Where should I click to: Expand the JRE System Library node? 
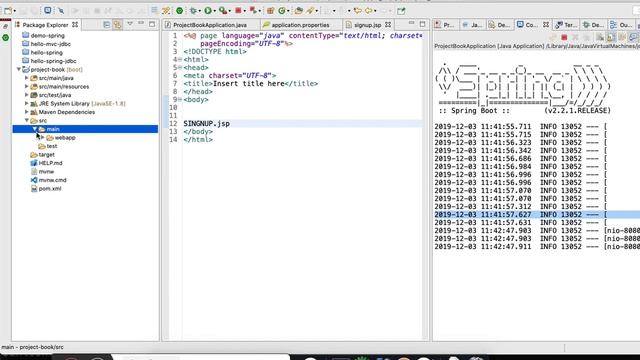27,103
